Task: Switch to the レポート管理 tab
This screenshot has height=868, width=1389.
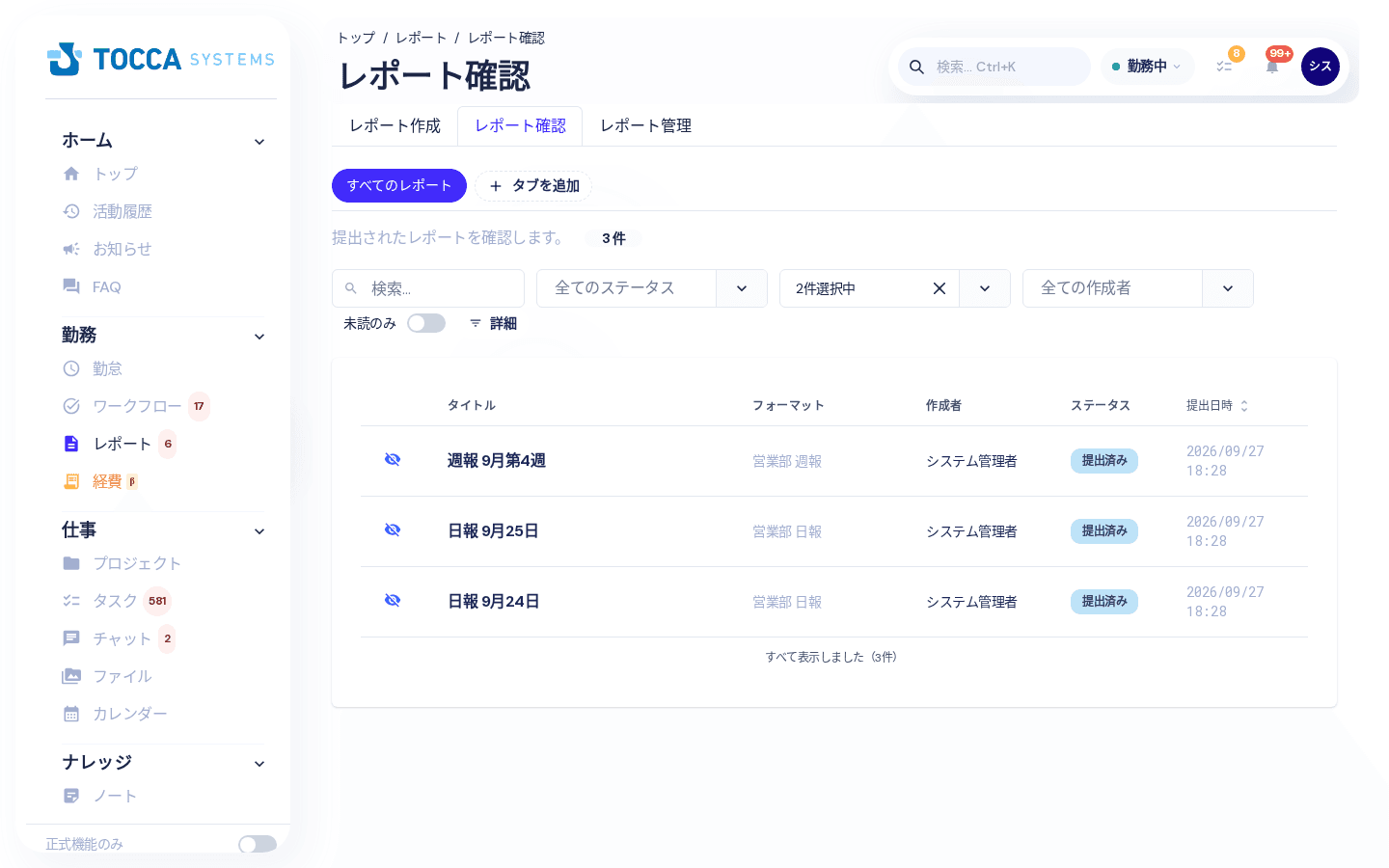Action: click(x=645, y=126)
